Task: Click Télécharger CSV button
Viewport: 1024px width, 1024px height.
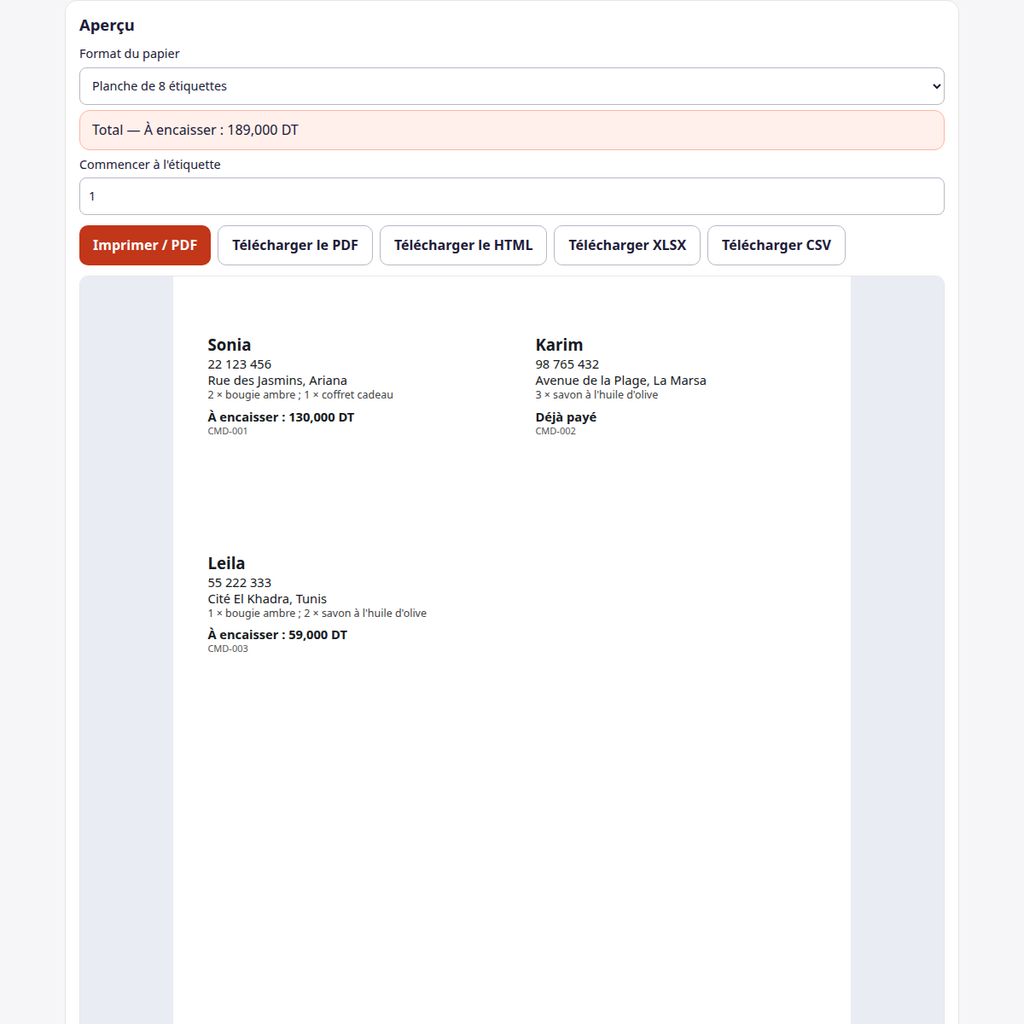Action: (776, 246)
